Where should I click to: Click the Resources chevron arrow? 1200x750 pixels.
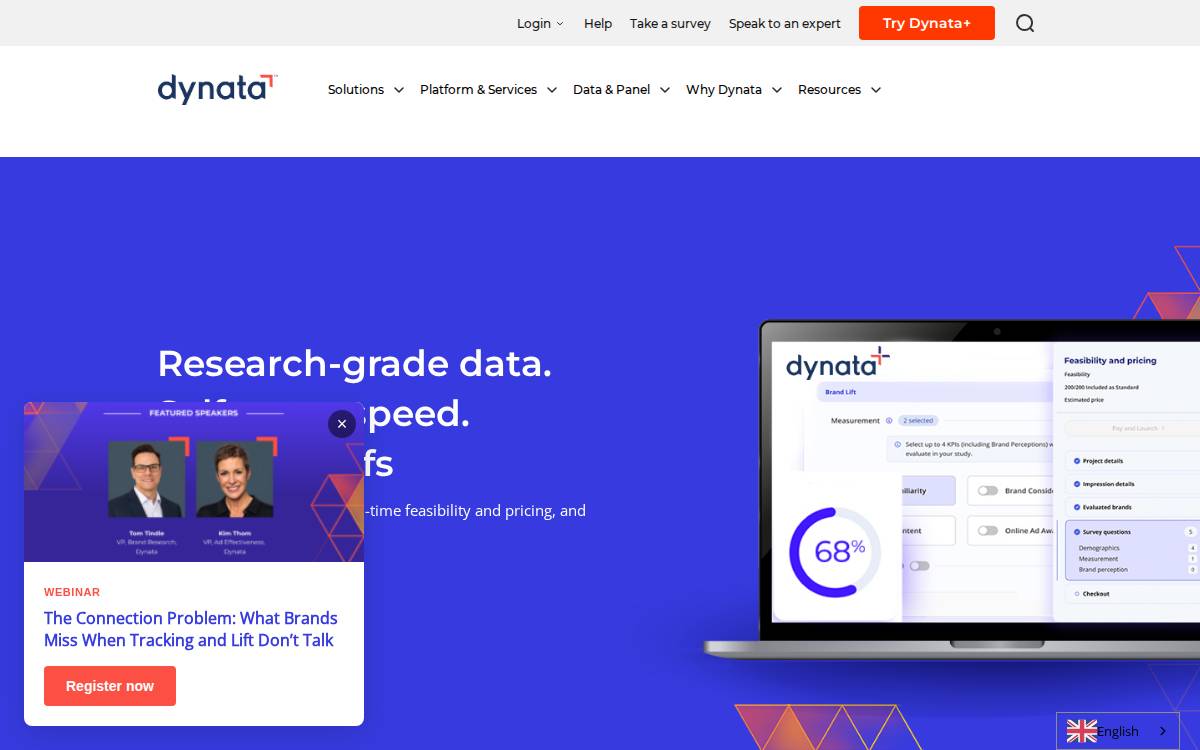pos(875,90)
